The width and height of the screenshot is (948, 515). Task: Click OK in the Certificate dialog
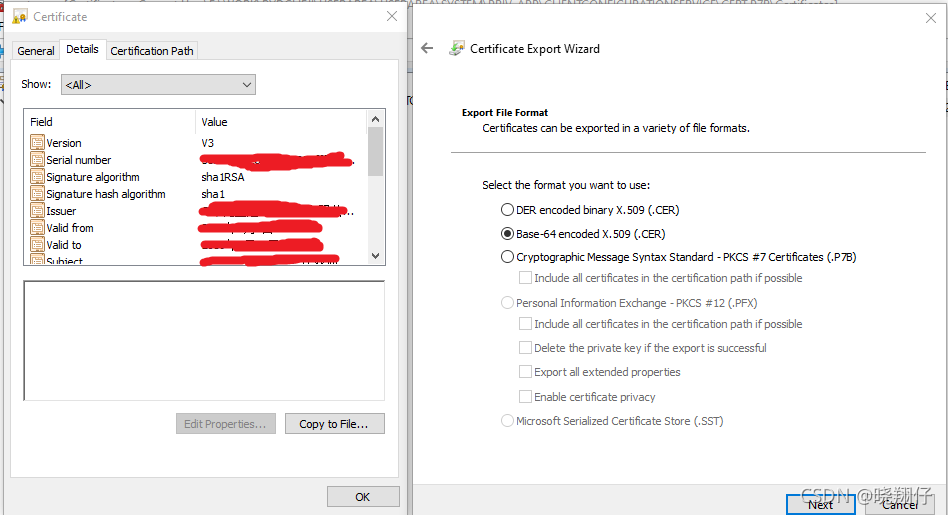coord(363,497)
